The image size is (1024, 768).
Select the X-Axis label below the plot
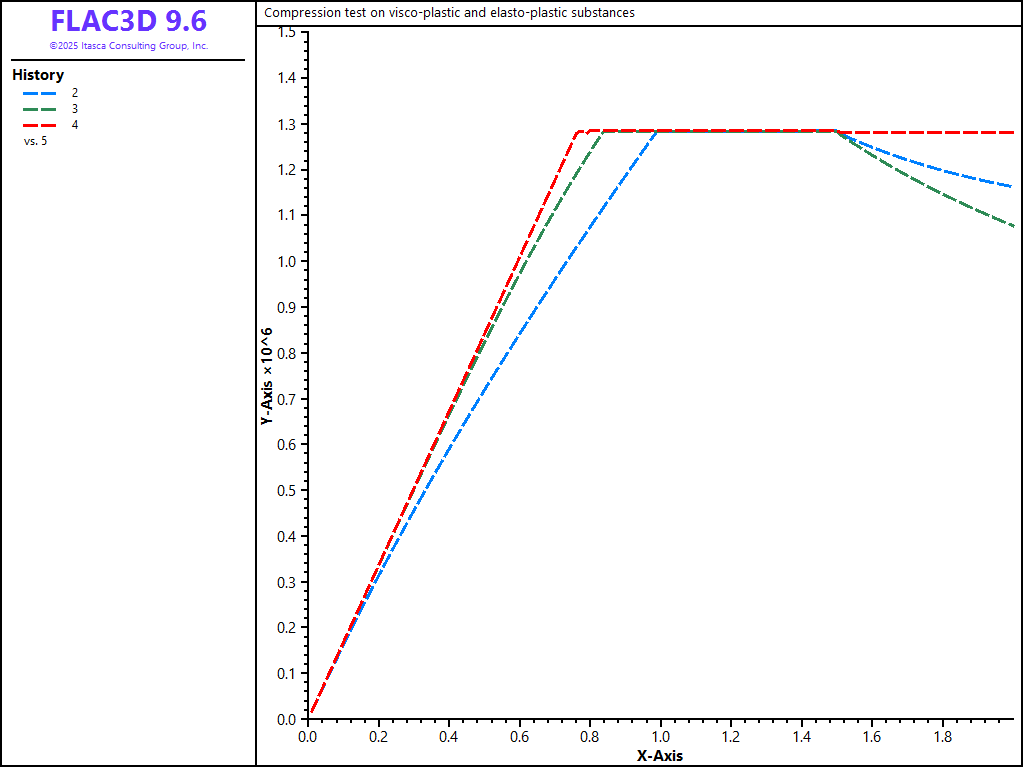coord(660,756)
